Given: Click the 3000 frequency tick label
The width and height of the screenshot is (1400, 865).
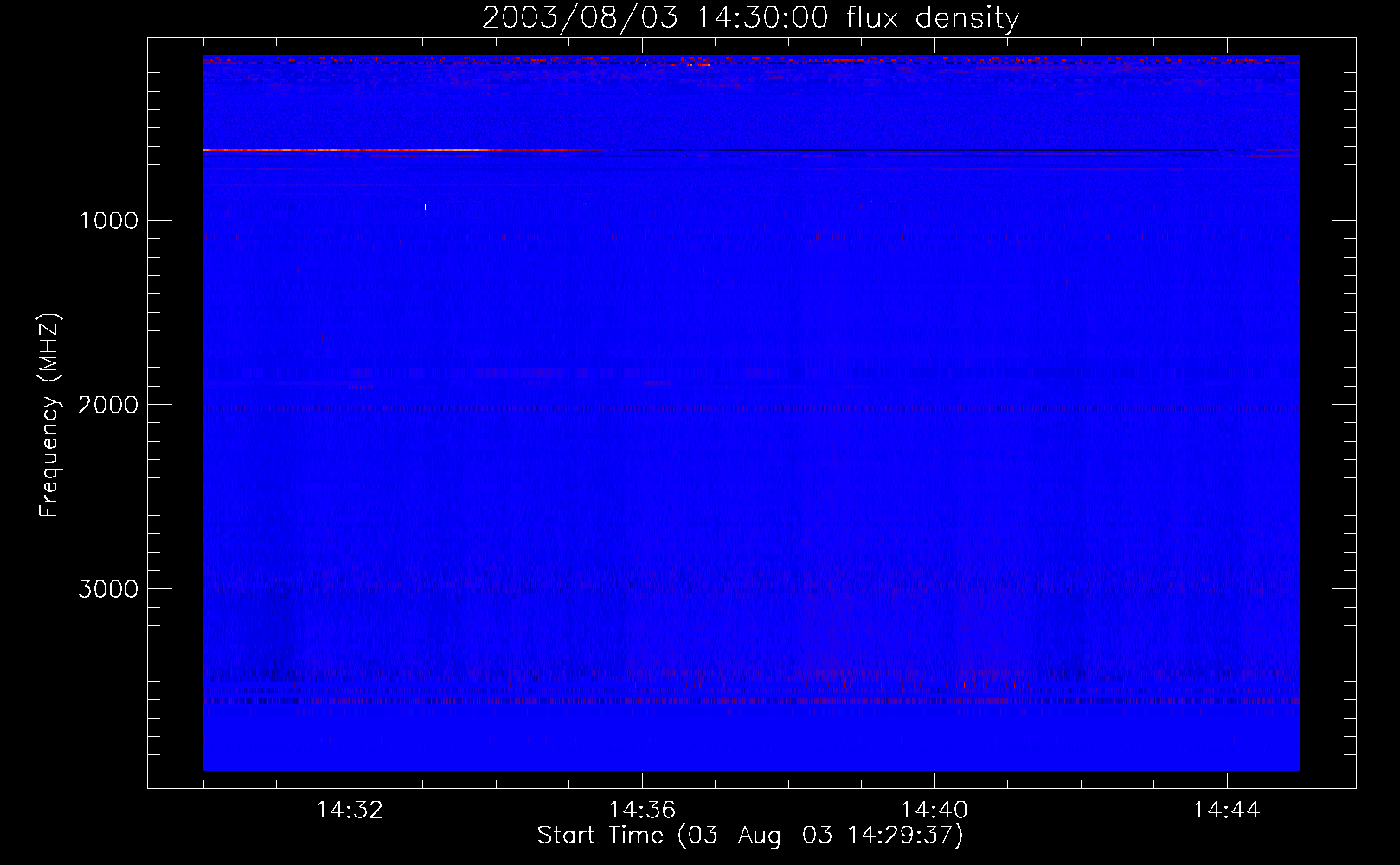Looking at the screenshot, I should (108, 589).
